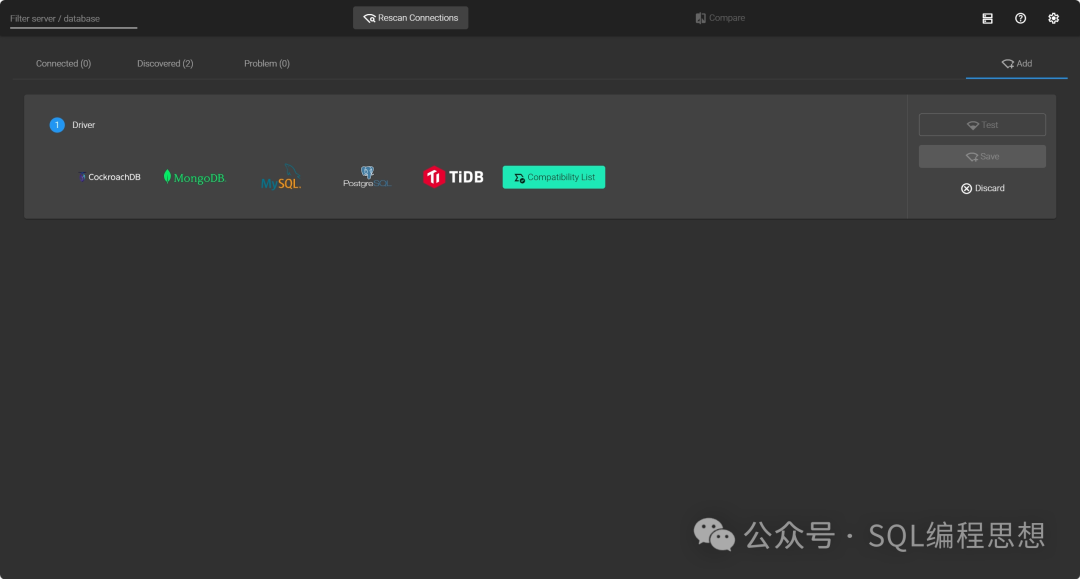Discard the new connection
Screen dimensions: 1080x579
click(x=982, y=188)
